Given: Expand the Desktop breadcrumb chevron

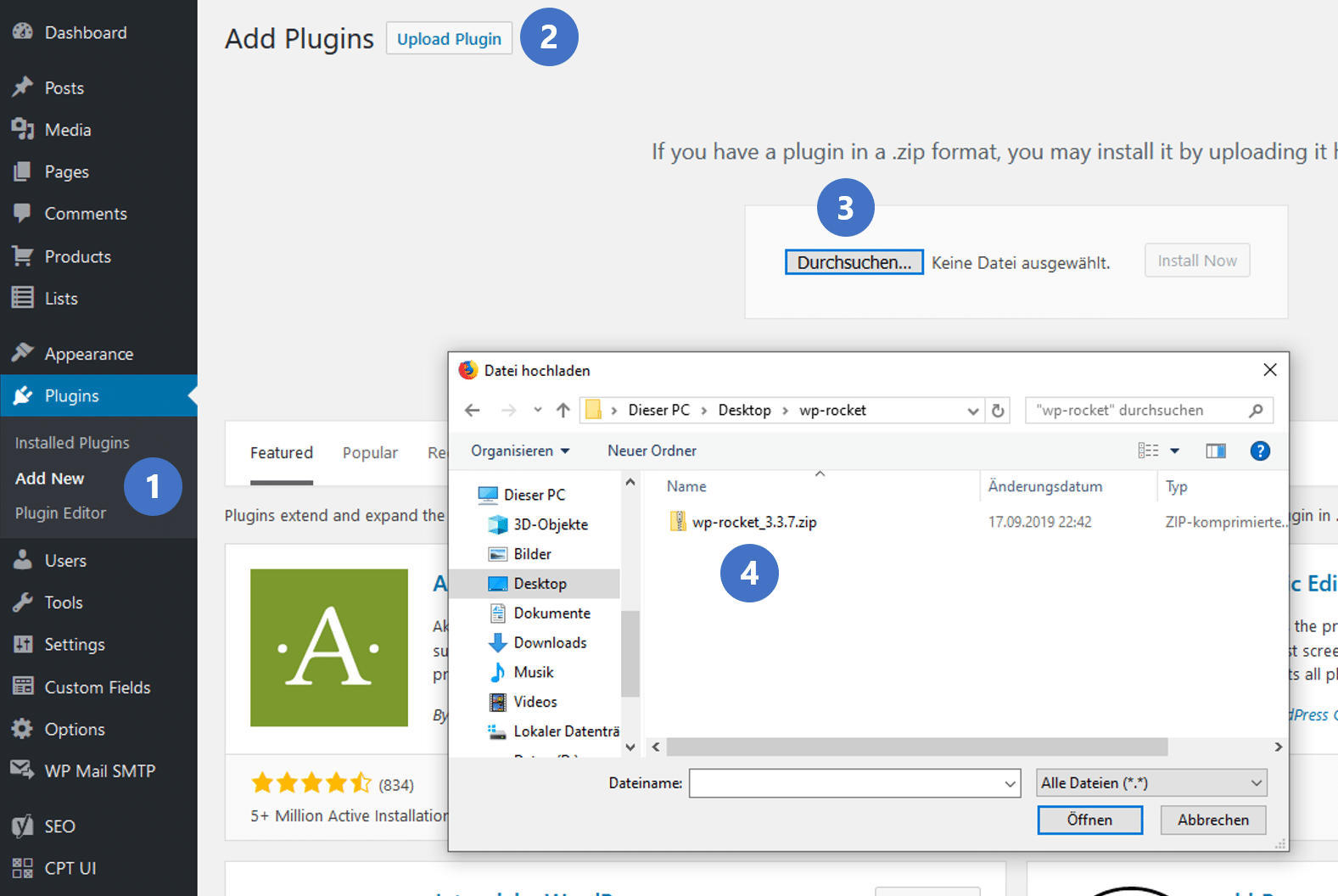Looking at the screenshot, I should 785,411.
